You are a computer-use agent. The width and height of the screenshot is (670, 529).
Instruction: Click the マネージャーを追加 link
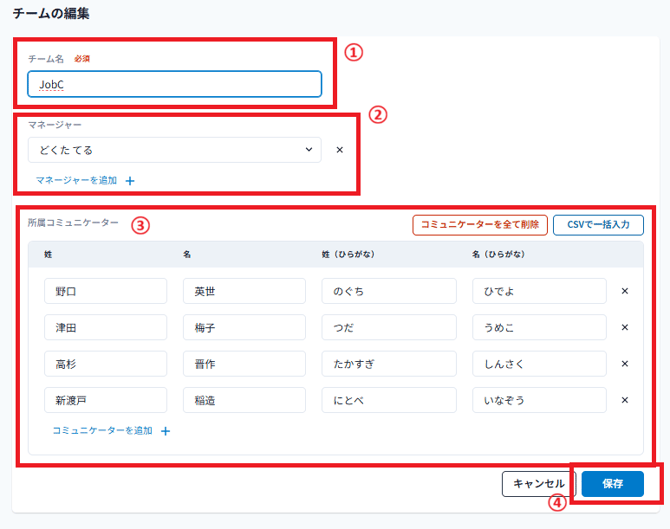[76, 181]
